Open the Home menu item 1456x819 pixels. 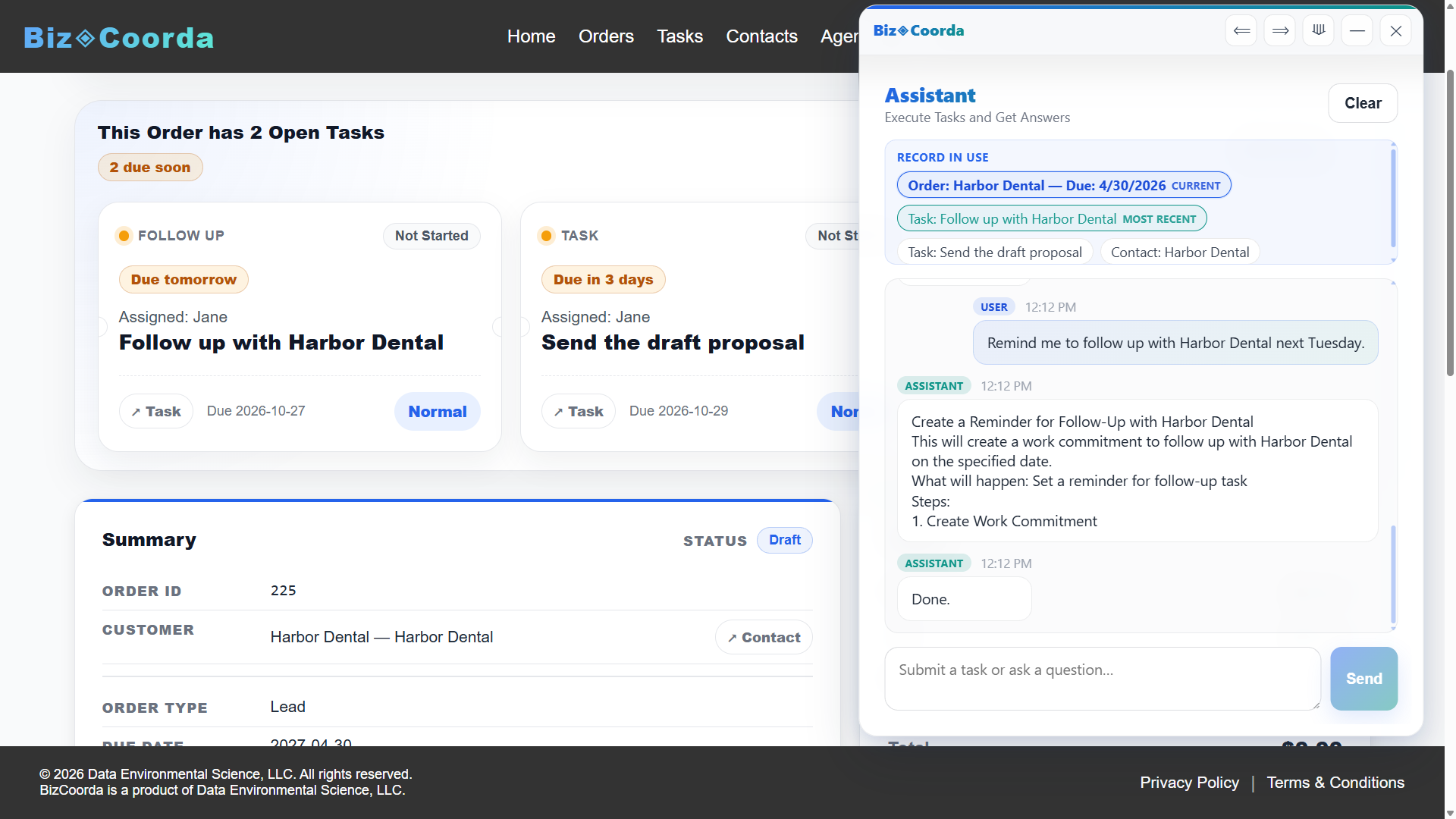(x=531, y=36)
